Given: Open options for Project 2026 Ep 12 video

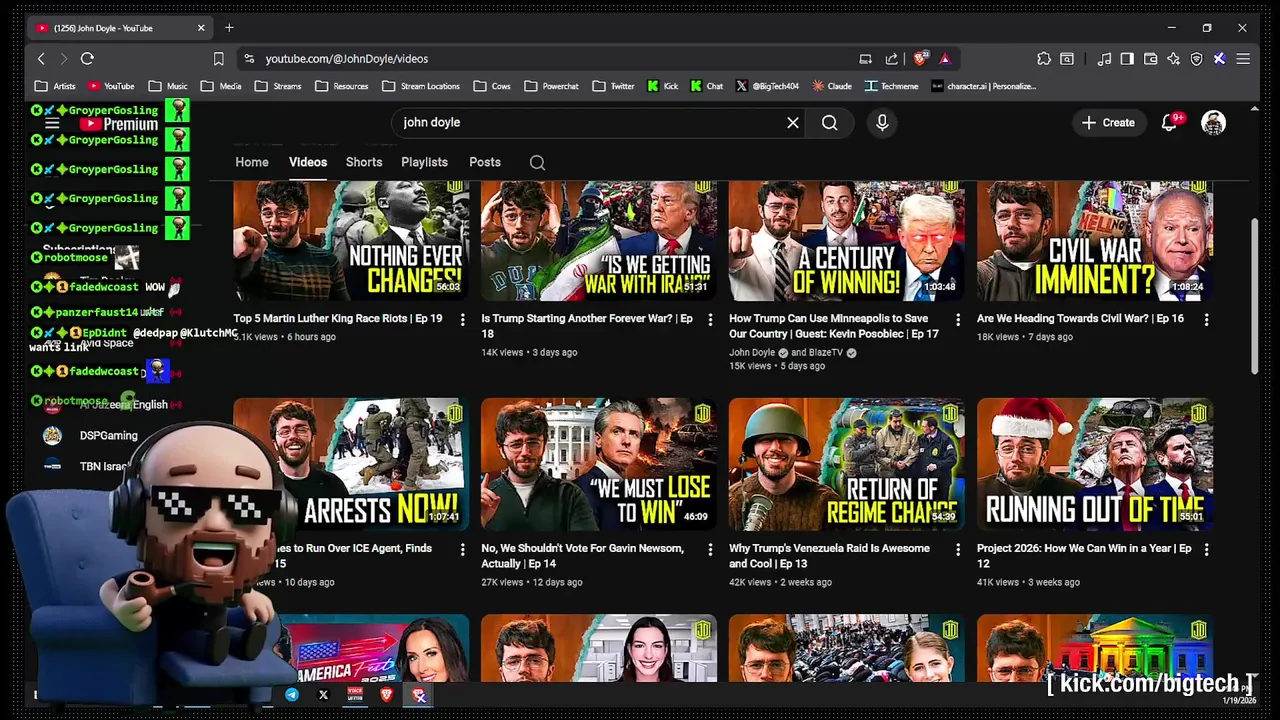Looking at the screenshot, I should [1206, 550].
